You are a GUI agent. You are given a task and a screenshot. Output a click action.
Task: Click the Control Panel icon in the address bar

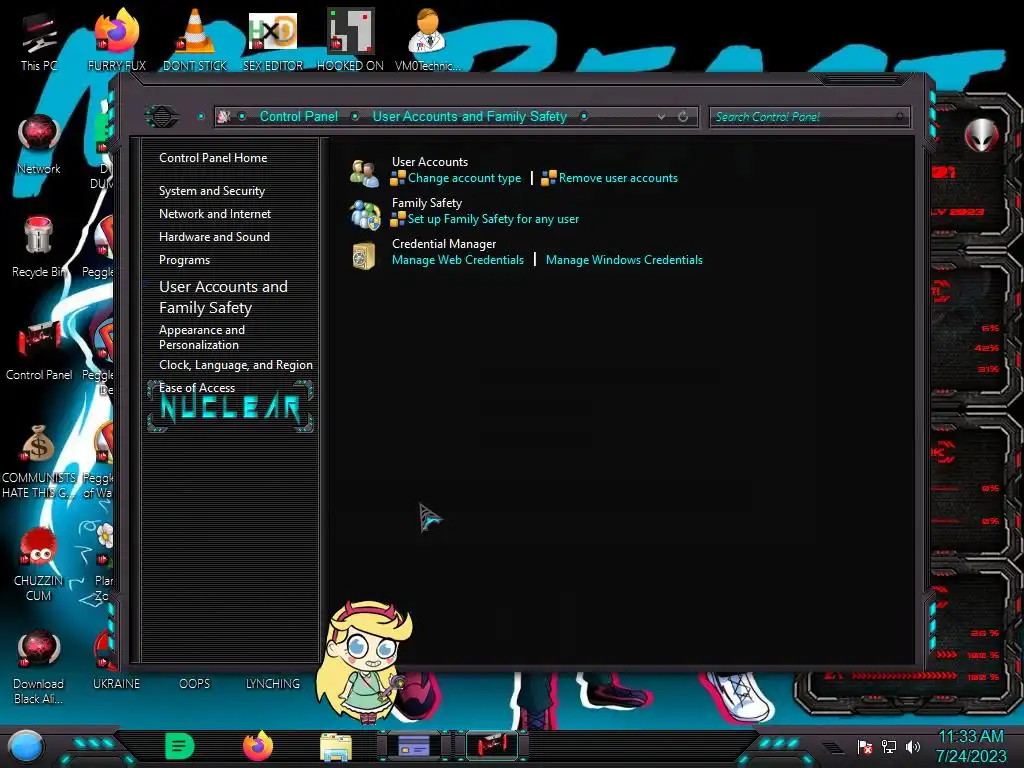224,117
